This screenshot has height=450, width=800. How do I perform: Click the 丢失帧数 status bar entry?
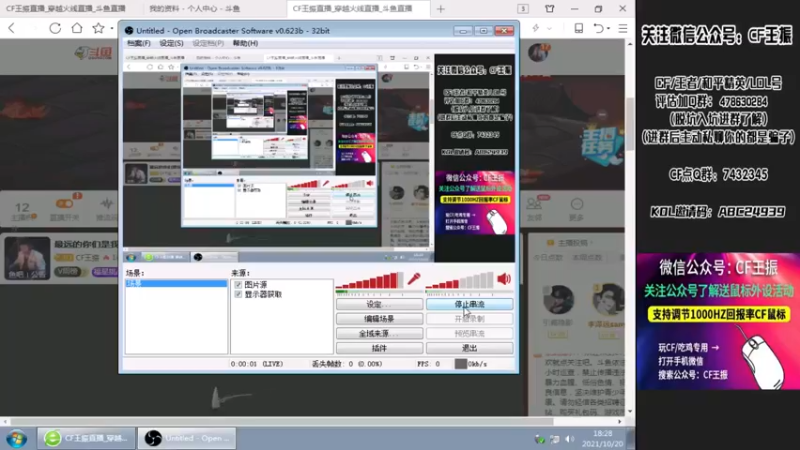[346, 364]
